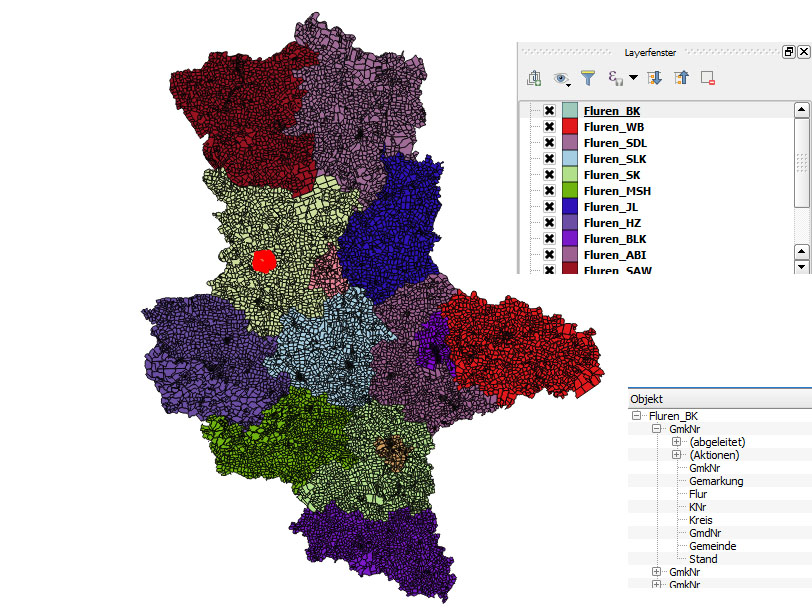Select the Fluren_BLK layer name
This screenshot has width=812, height=608.
(615, 239)
